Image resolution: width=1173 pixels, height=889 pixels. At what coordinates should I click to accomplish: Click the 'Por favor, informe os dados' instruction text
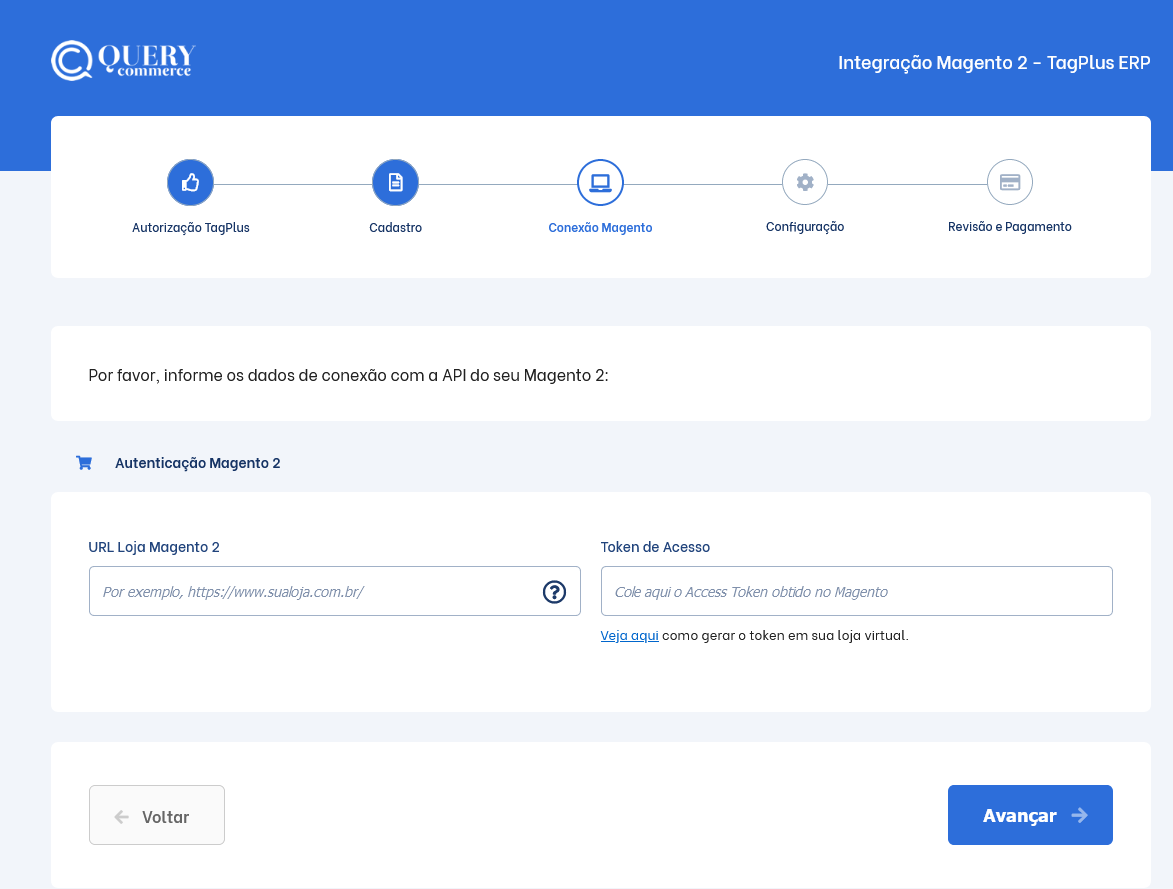[349, 375]
